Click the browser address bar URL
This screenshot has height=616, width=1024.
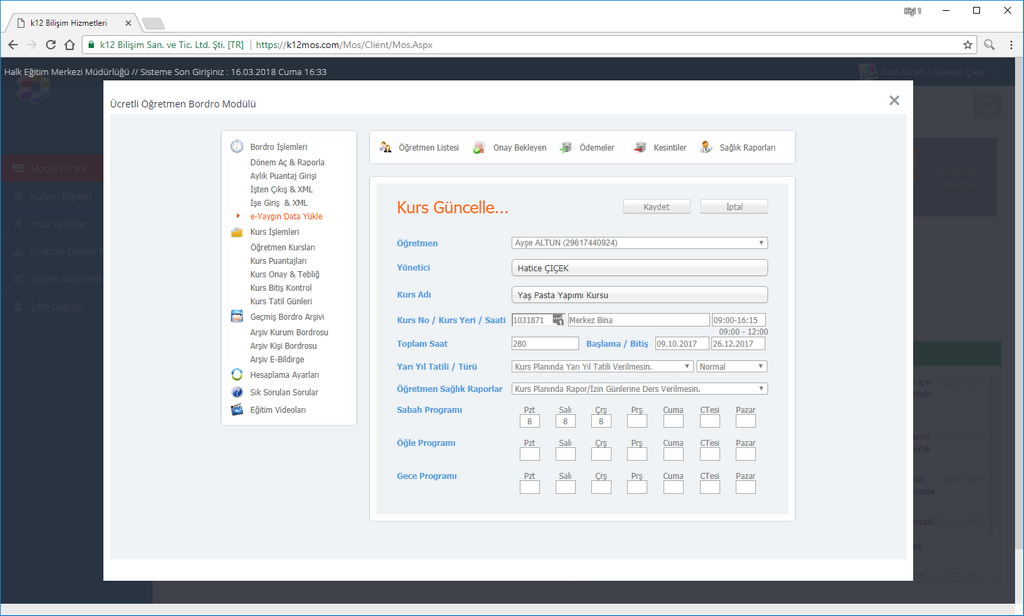coord(344,44)
